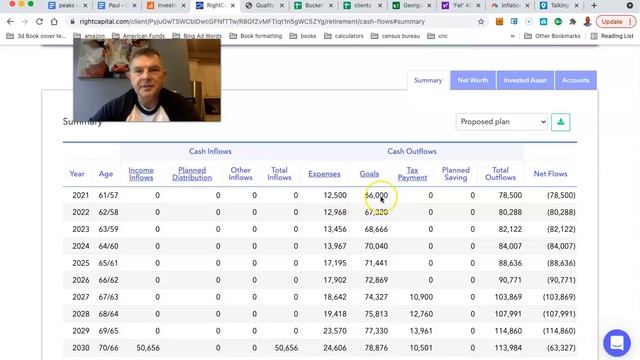Image resolution: width=640 pixels, height=360 pixels.
Task: Click the Total Outflows column header
Action: pyautogui.click(x=500, y=174)
